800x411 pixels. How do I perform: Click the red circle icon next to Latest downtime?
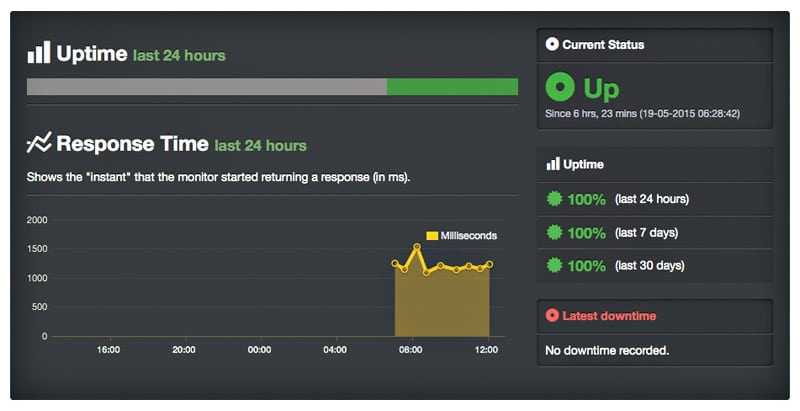[552, 315]
